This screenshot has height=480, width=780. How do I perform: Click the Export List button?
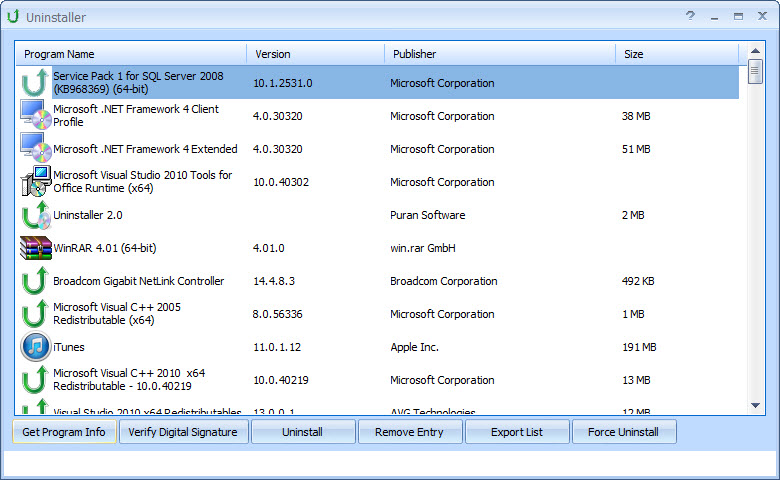(517, 432)
